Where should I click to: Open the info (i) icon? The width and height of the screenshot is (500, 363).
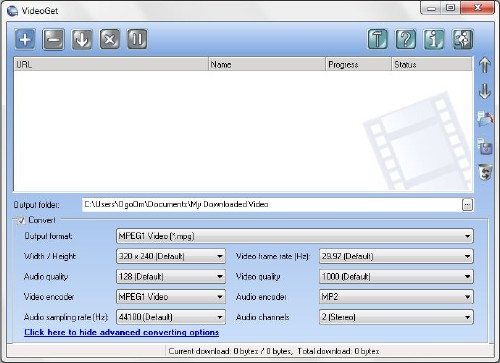point(434,39)
